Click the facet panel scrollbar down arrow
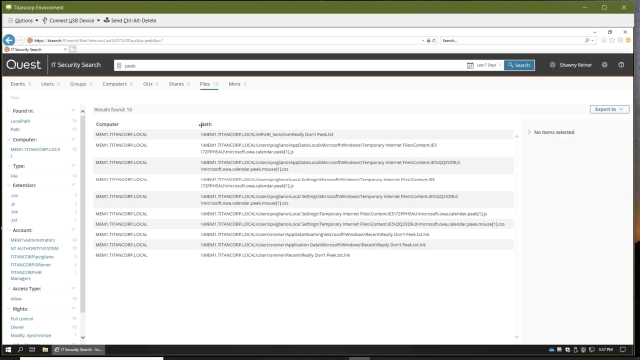Image resolution: width=640 pixels, height=360 pixels. point(83,338)
